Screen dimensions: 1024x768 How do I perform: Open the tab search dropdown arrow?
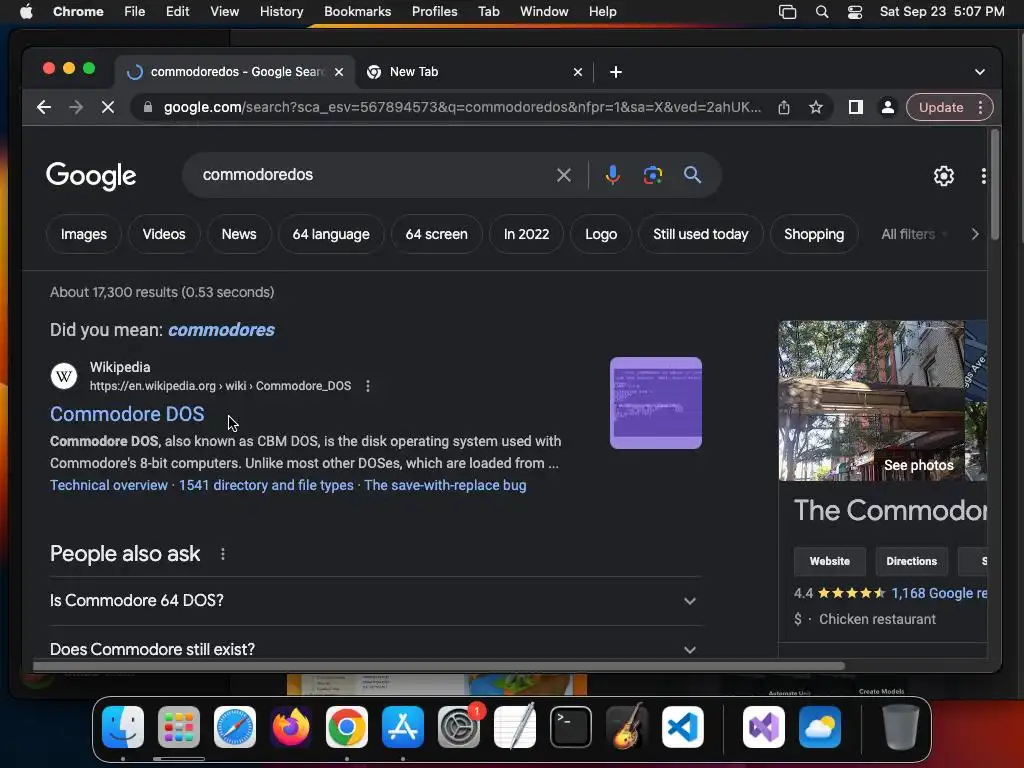pyautogui.click(x=980, y=72)
